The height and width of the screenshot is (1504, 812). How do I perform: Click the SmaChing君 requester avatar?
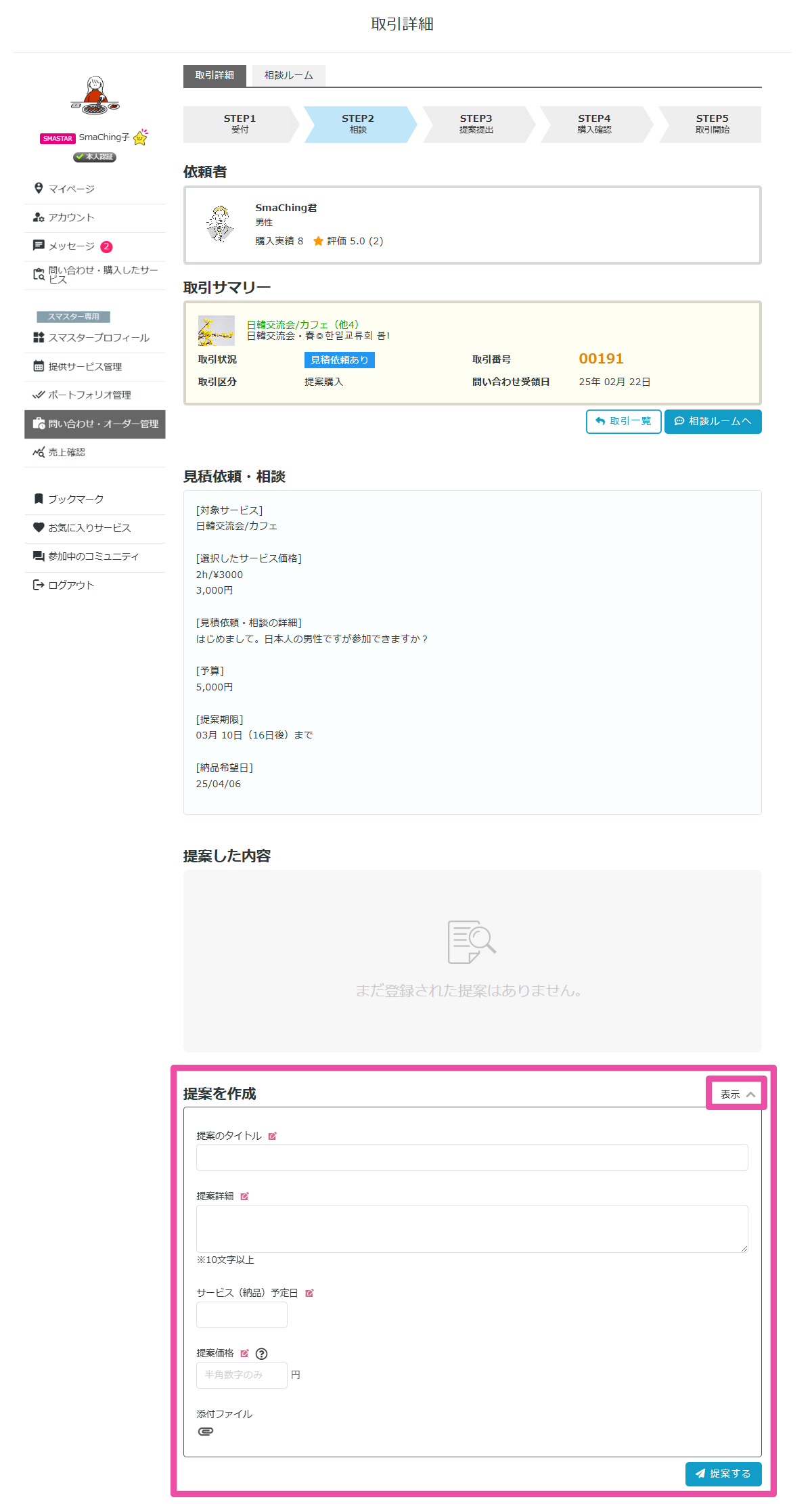click(220, 224)
